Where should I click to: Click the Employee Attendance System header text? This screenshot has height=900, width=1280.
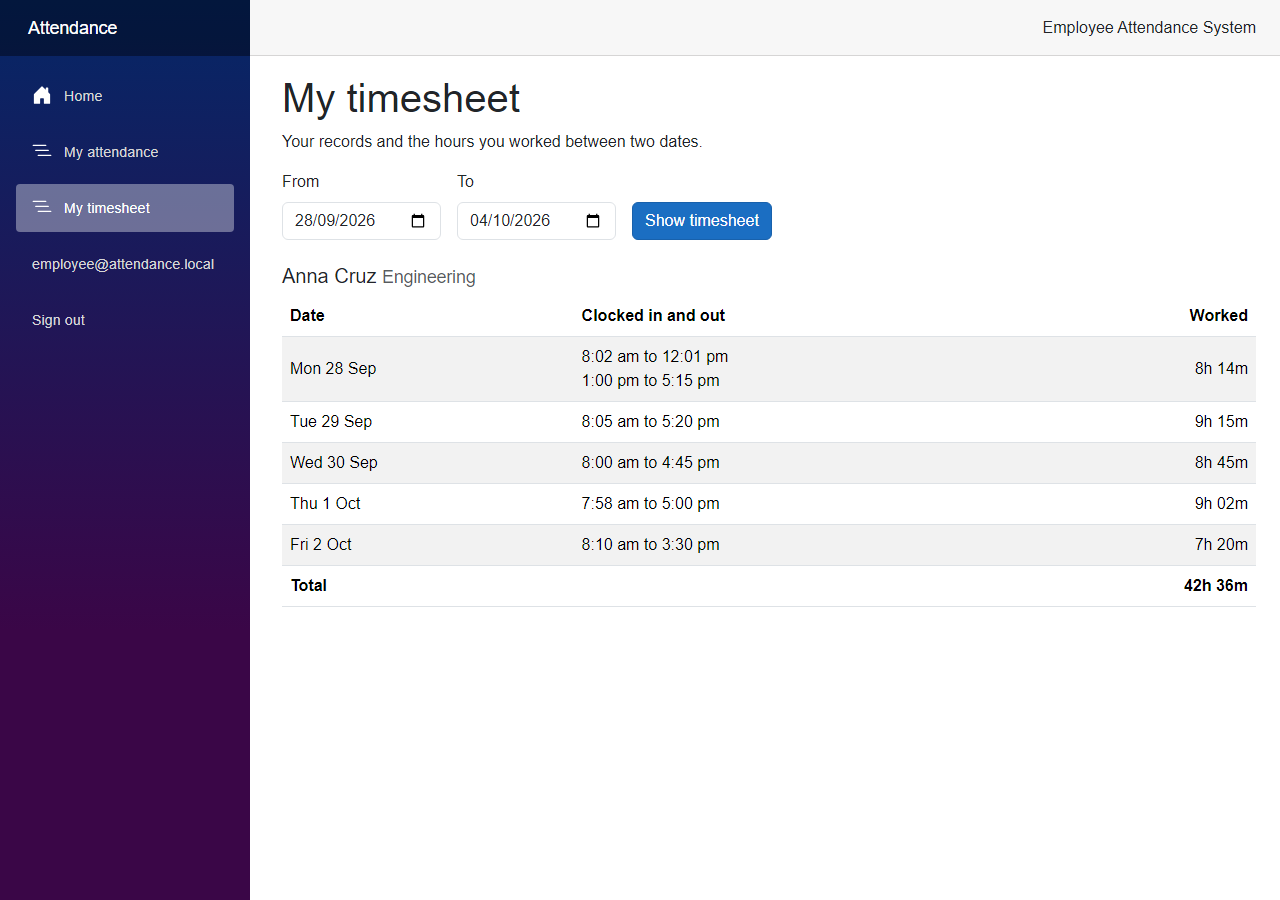1149,28
